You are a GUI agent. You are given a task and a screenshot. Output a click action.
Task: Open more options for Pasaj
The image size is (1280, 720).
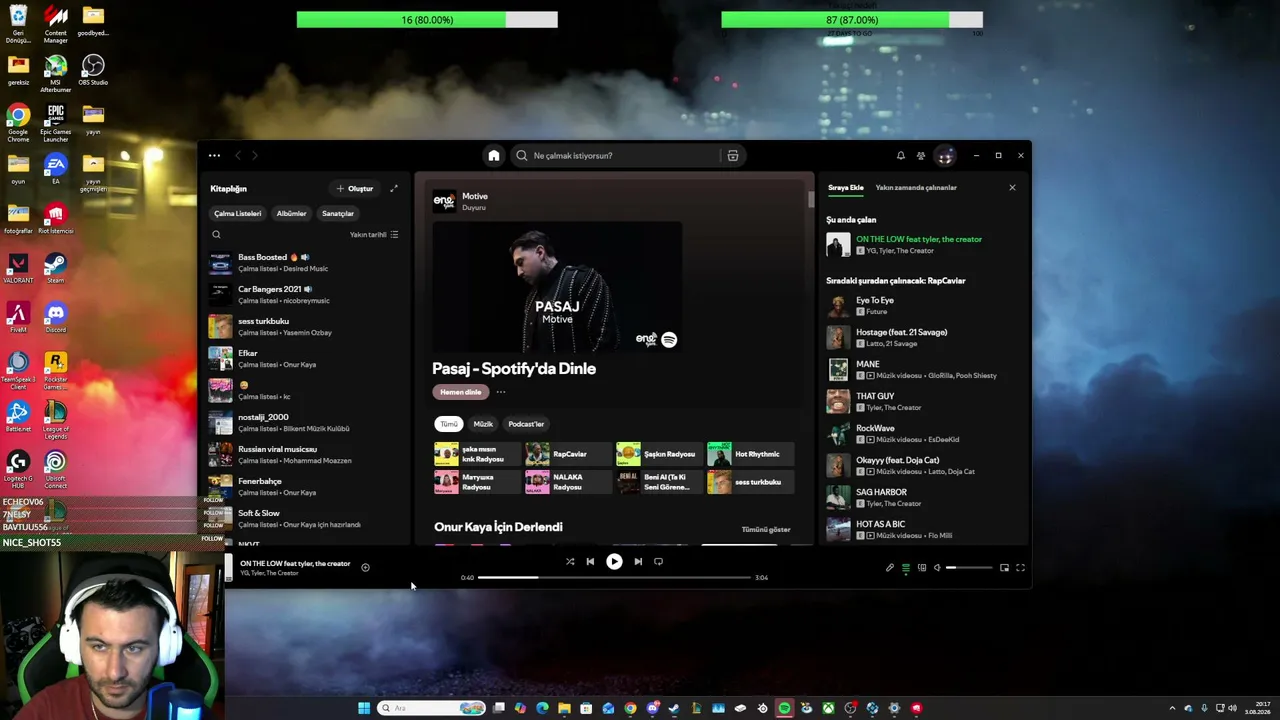tap(501, 392)
